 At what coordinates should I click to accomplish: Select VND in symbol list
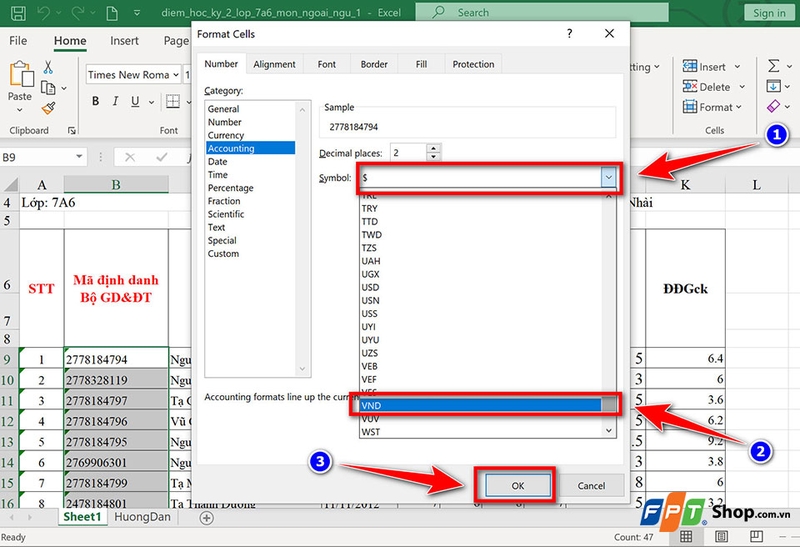[x=481, y=405]
